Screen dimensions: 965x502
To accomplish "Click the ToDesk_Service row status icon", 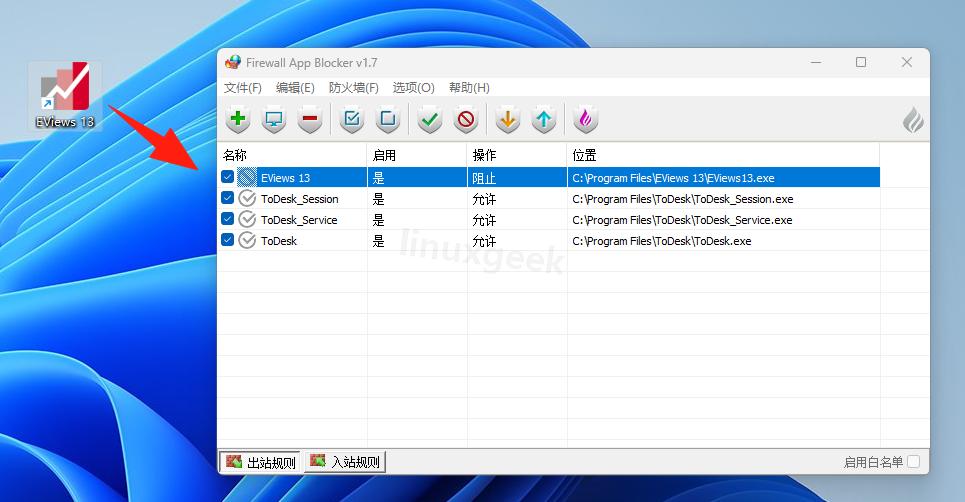I will tap(247, 220).
